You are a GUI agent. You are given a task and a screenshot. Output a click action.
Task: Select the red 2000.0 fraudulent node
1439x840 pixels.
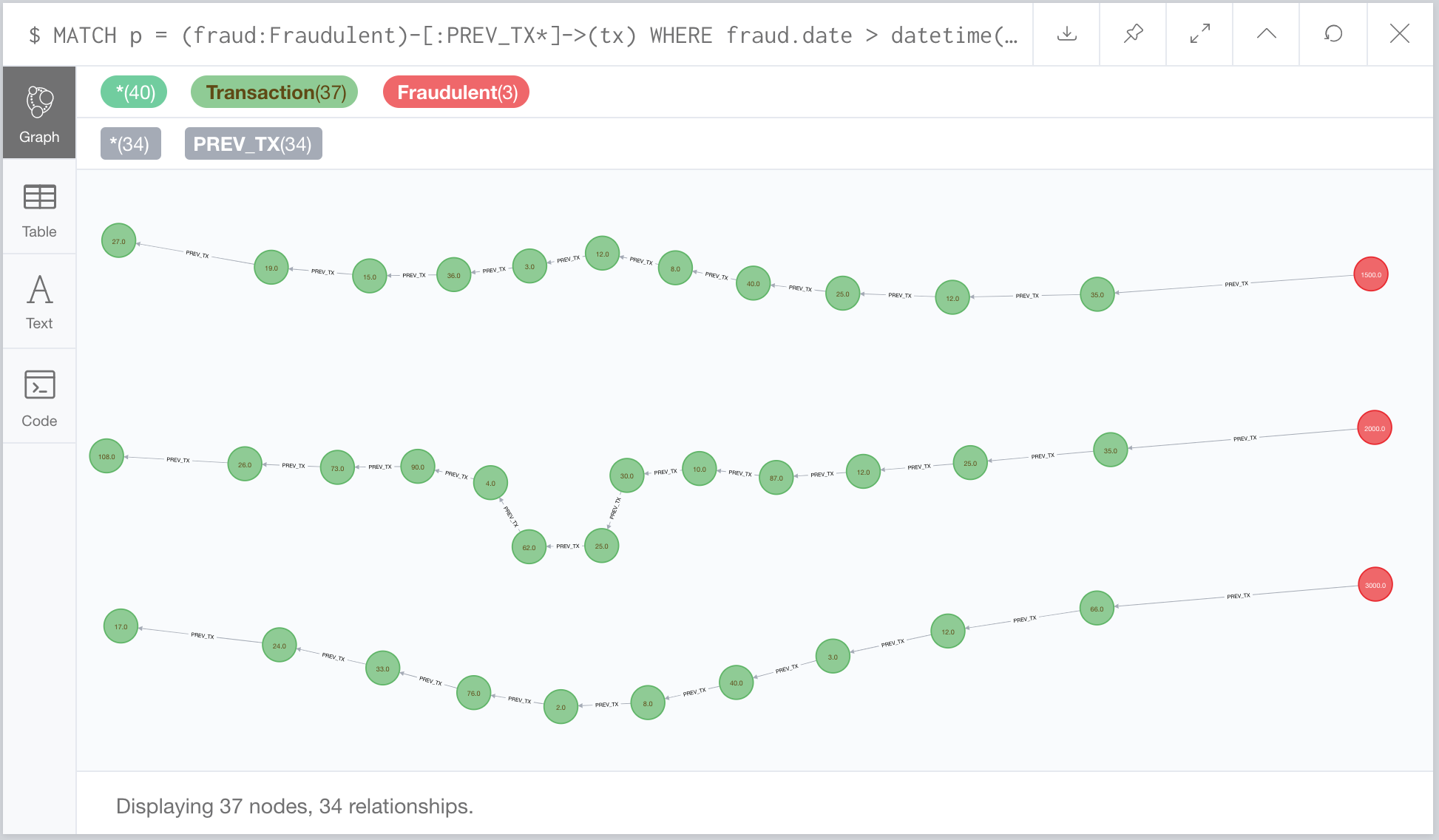tap(1374, 428)
